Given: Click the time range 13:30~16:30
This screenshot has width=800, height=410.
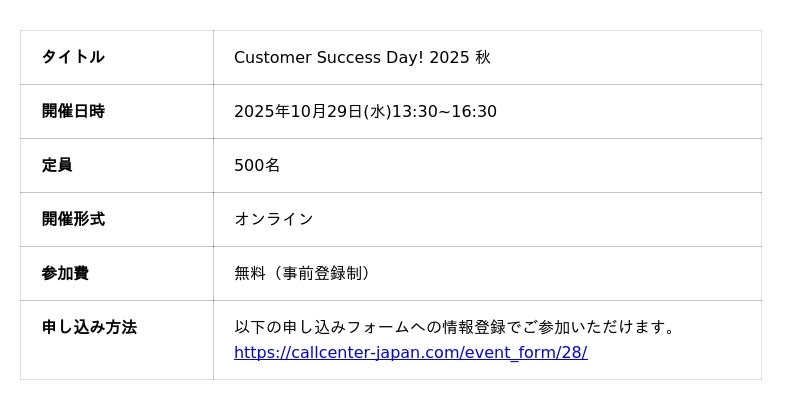Looking at the screenshot, I should click(x=444, y=111).
